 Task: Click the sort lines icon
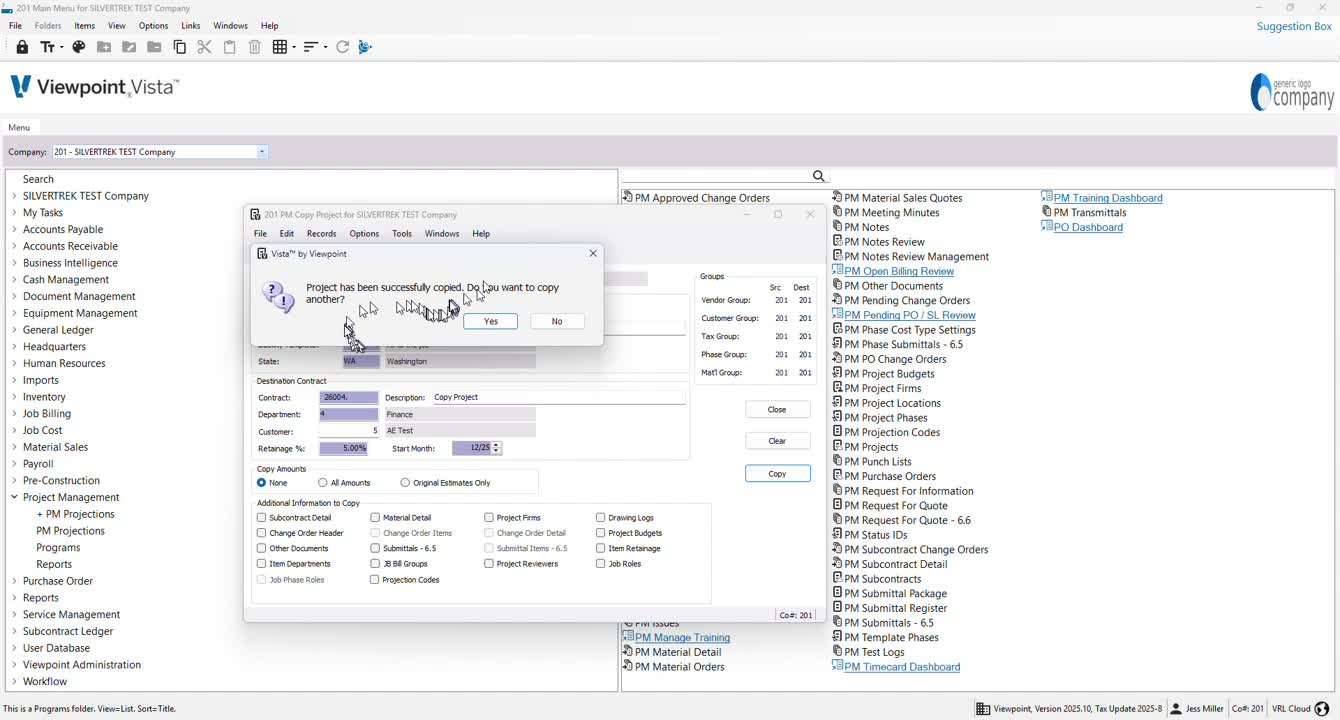click(x=310, y=47)
